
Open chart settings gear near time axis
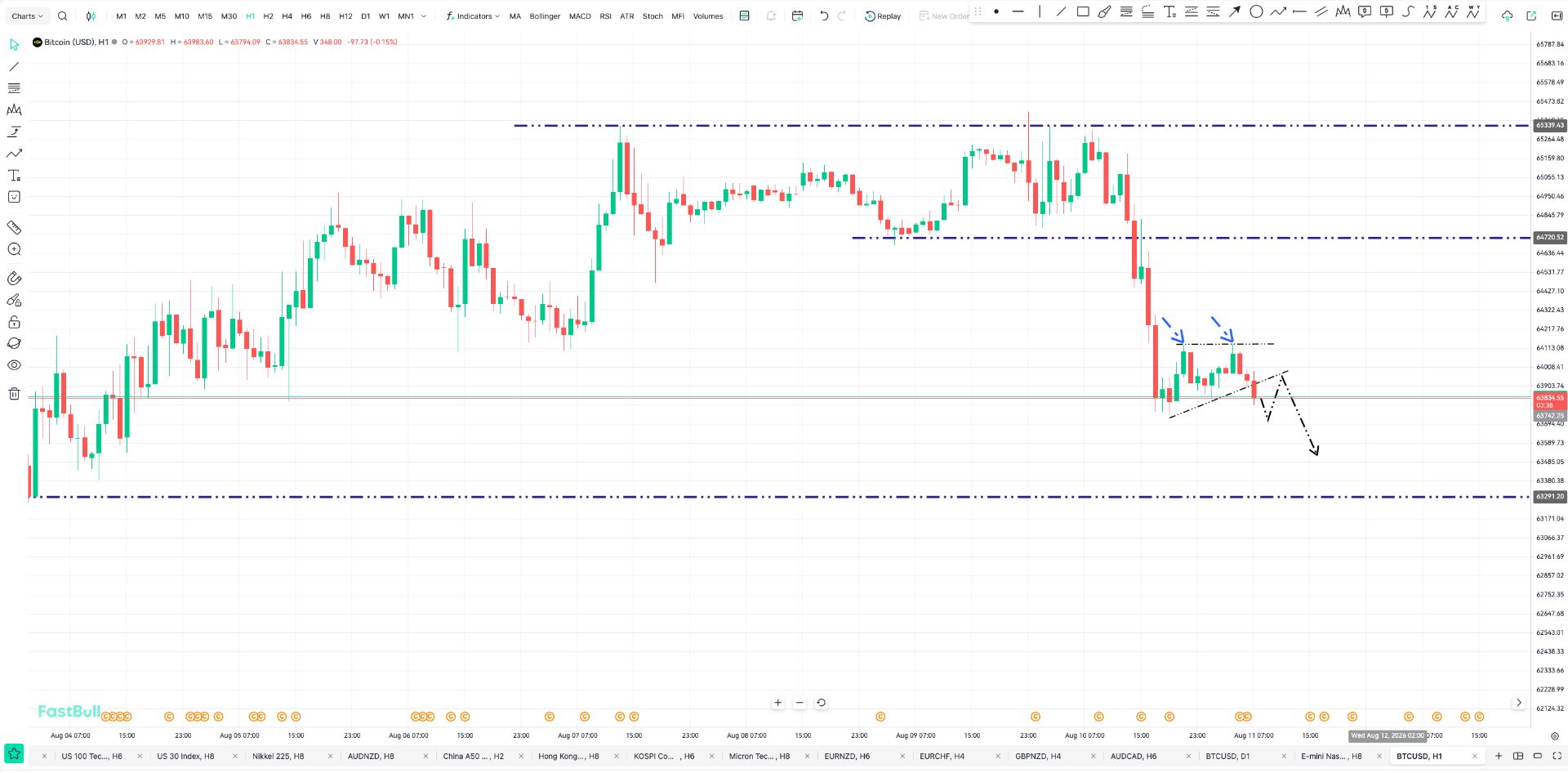point(1555,735)
